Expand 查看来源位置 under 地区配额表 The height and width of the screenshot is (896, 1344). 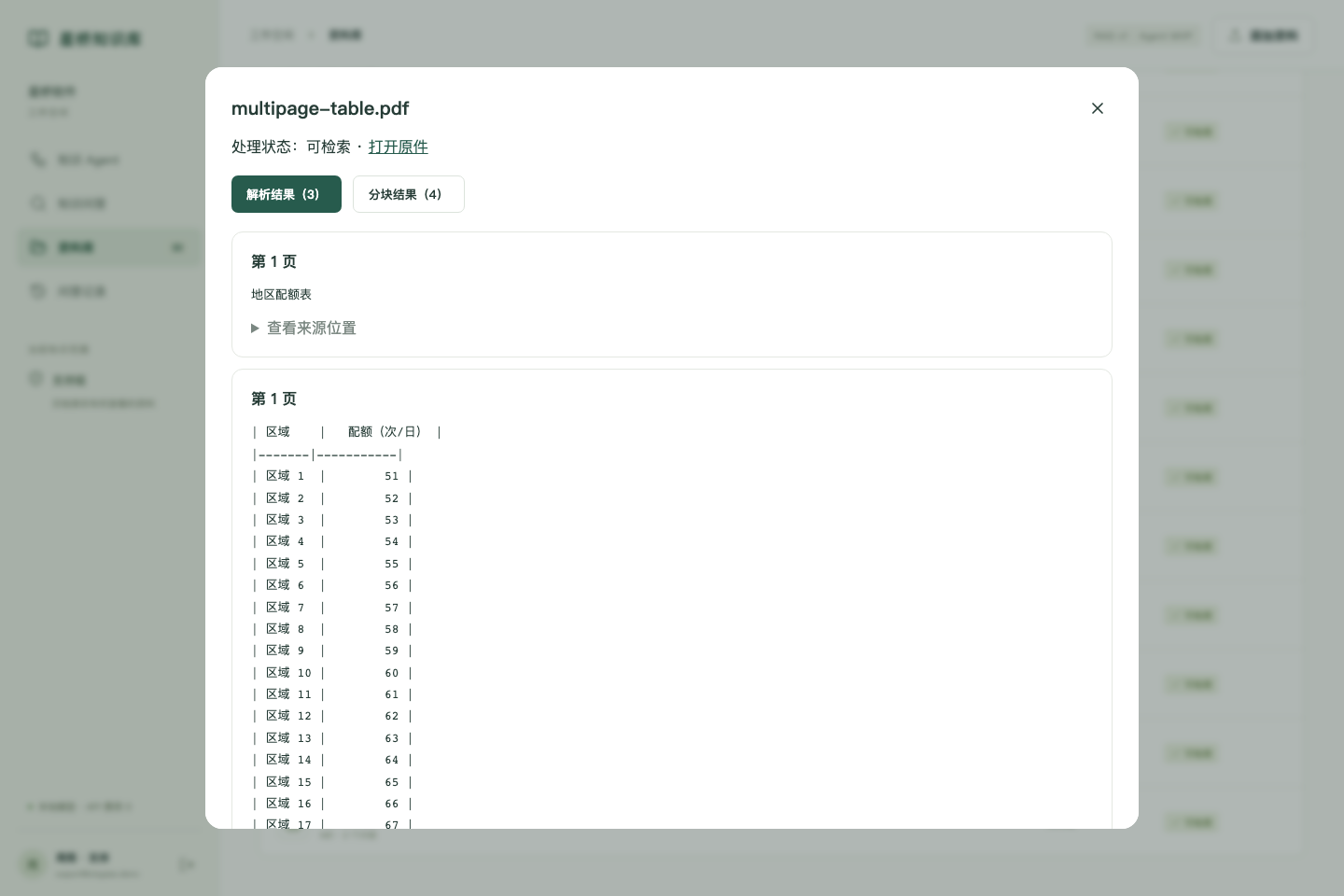303,328
